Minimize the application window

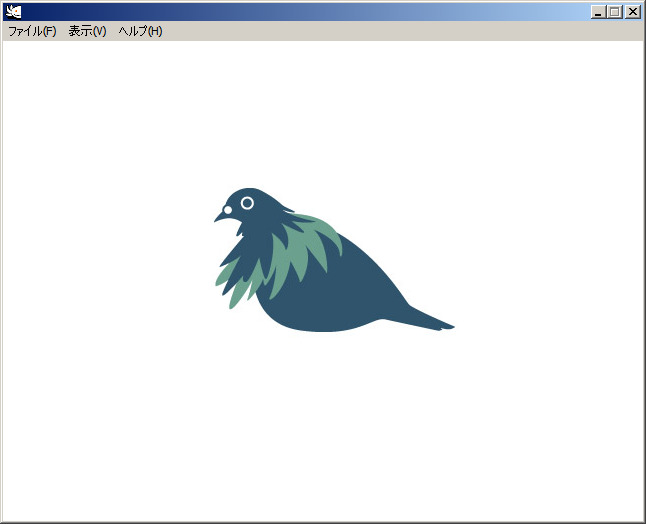pyautogui.click(x=598, y=12)
